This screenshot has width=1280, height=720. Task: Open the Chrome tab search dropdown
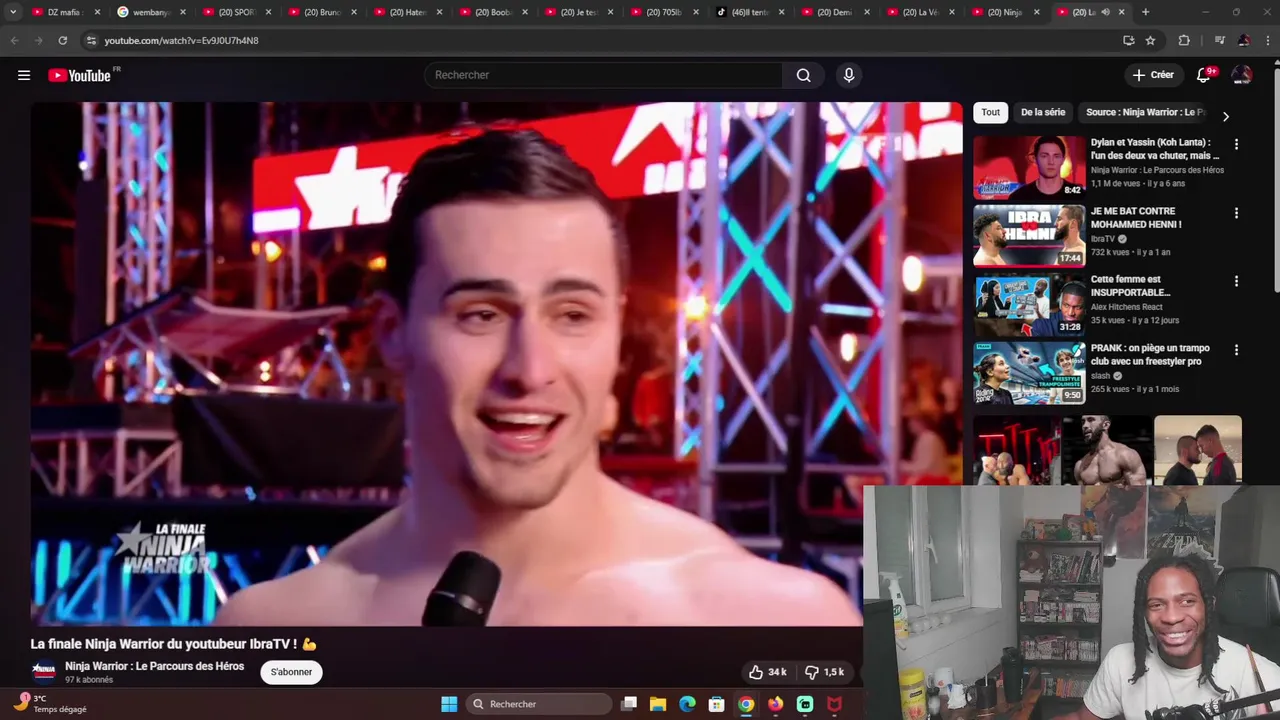(x=13, y=12)
